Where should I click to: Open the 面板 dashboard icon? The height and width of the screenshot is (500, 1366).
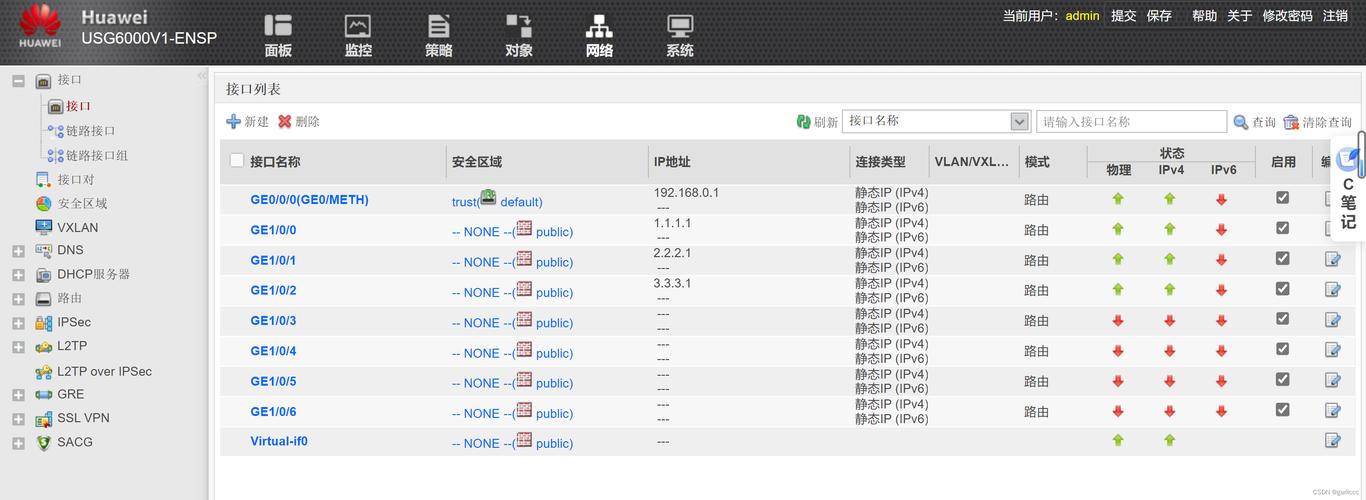[278, 27]
